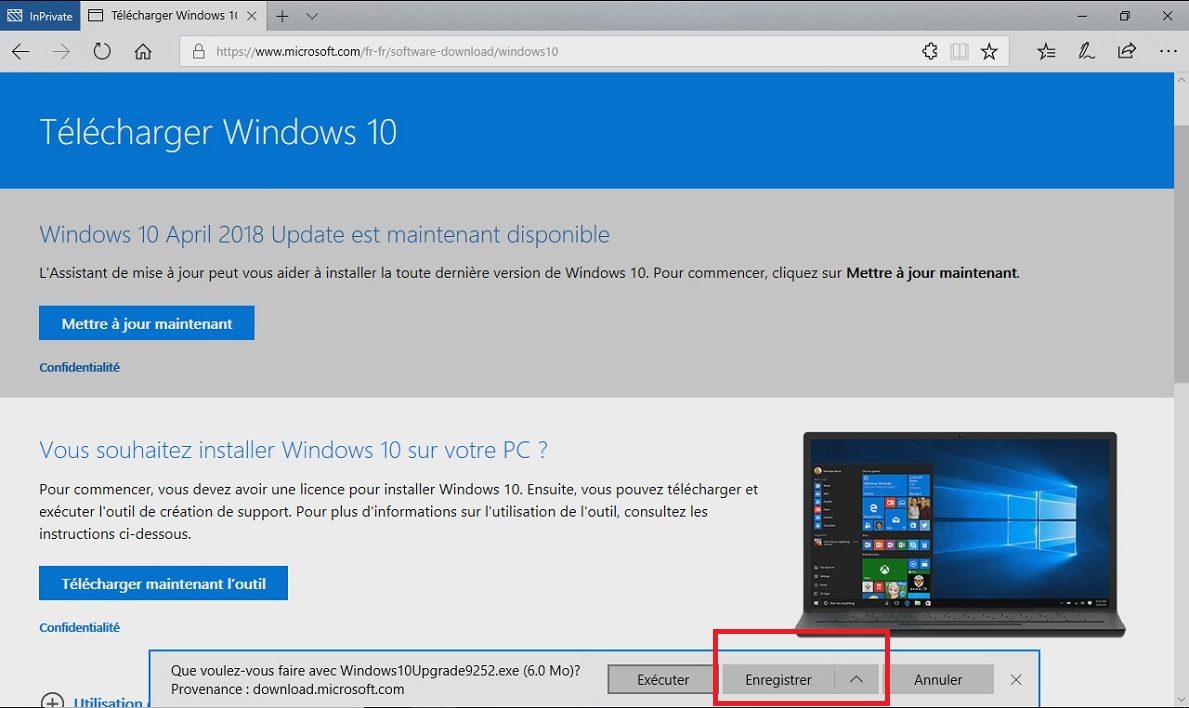Go back using the browser back arrow
Screen dimensions: 1189x708
coord(20,52)
